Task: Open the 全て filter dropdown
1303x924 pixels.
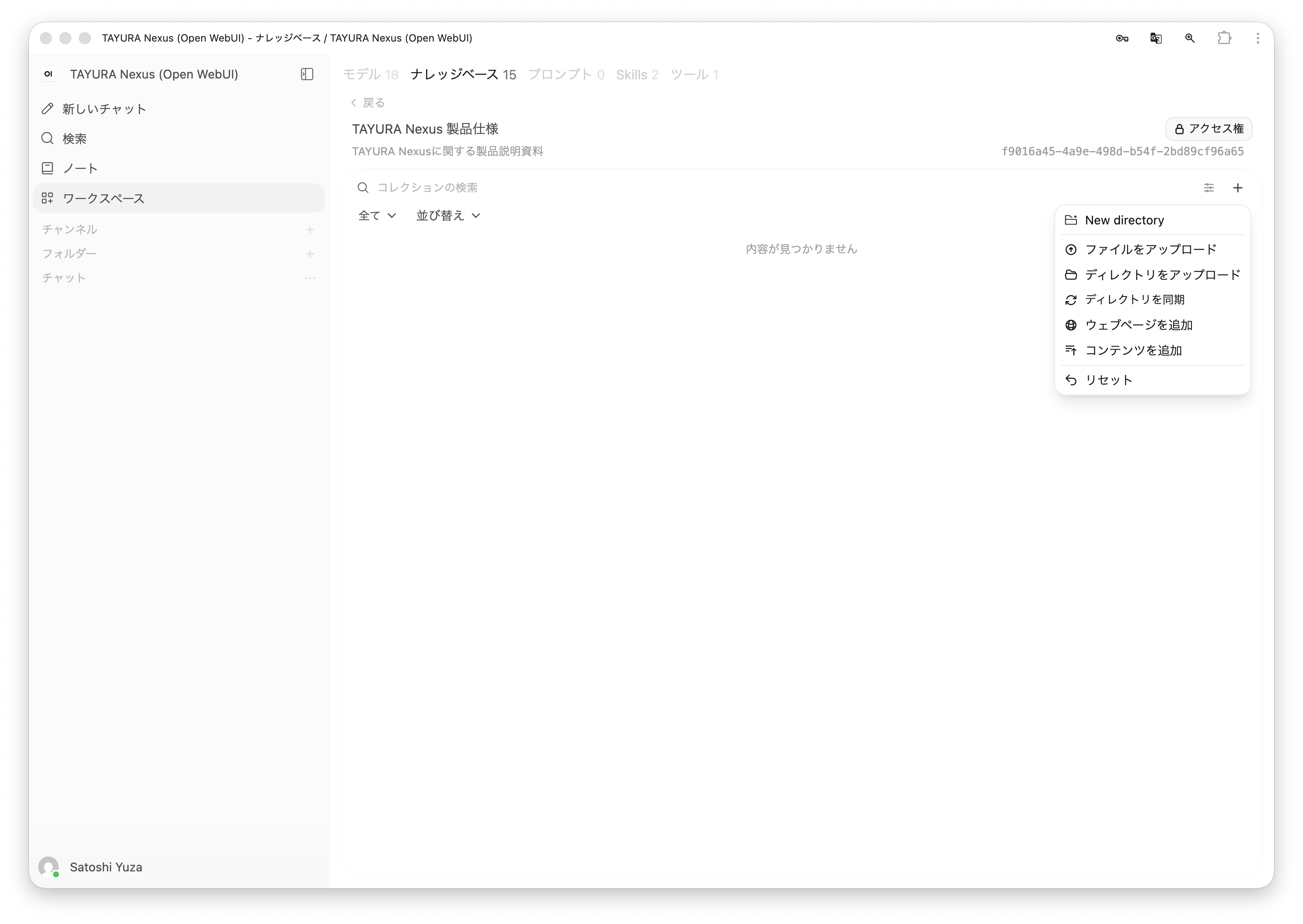Action: point(376,216)
